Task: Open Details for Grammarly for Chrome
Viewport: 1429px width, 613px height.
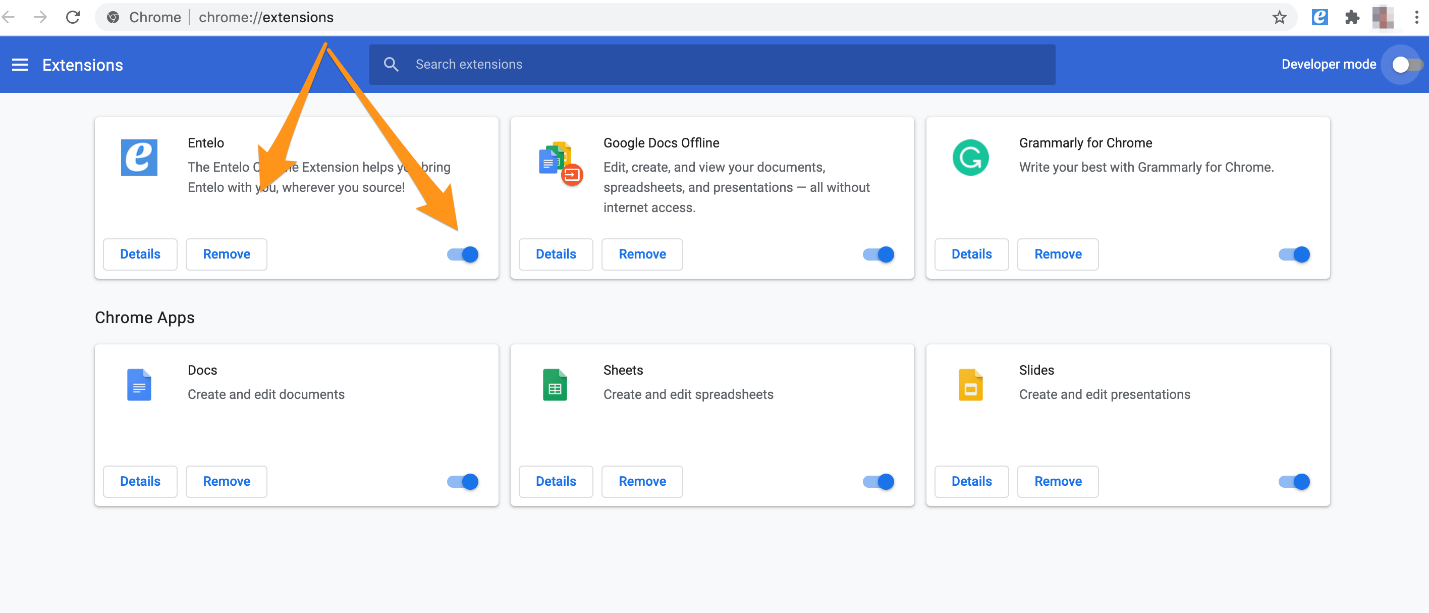Action: click(972, 254)
